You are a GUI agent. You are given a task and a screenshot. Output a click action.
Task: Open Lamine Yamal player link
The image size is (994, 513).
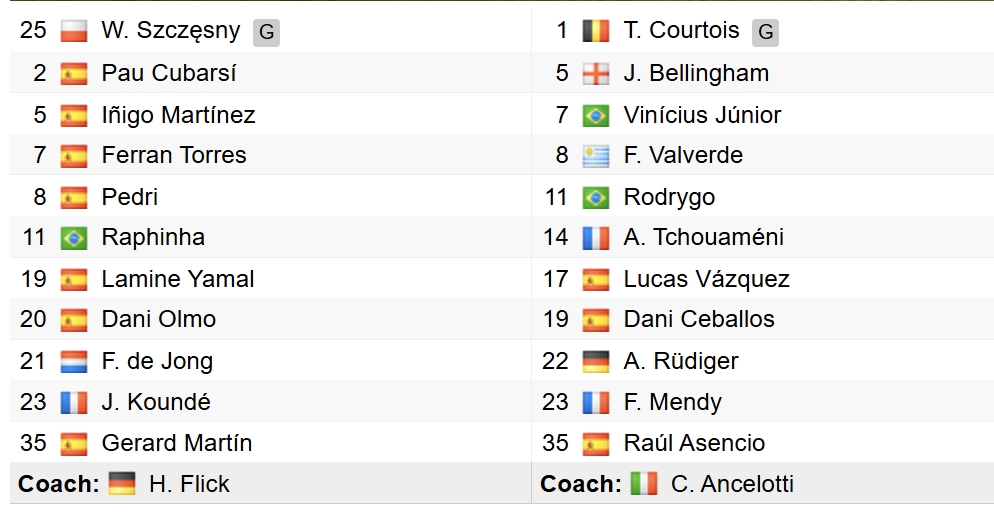point(178,279)
